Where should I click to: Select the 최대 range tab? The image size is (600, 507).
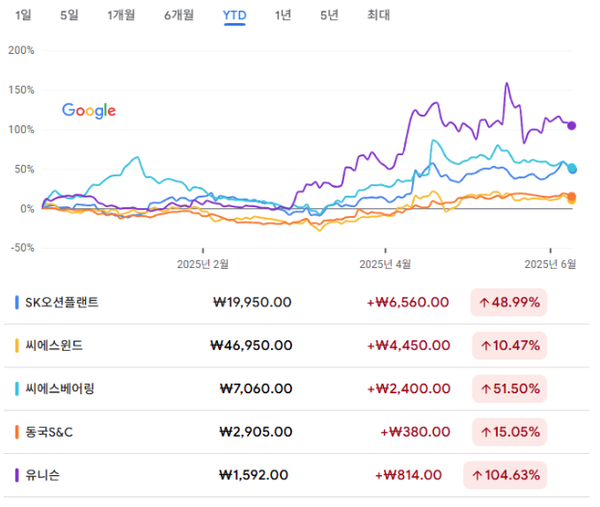(x=378, y=15)
